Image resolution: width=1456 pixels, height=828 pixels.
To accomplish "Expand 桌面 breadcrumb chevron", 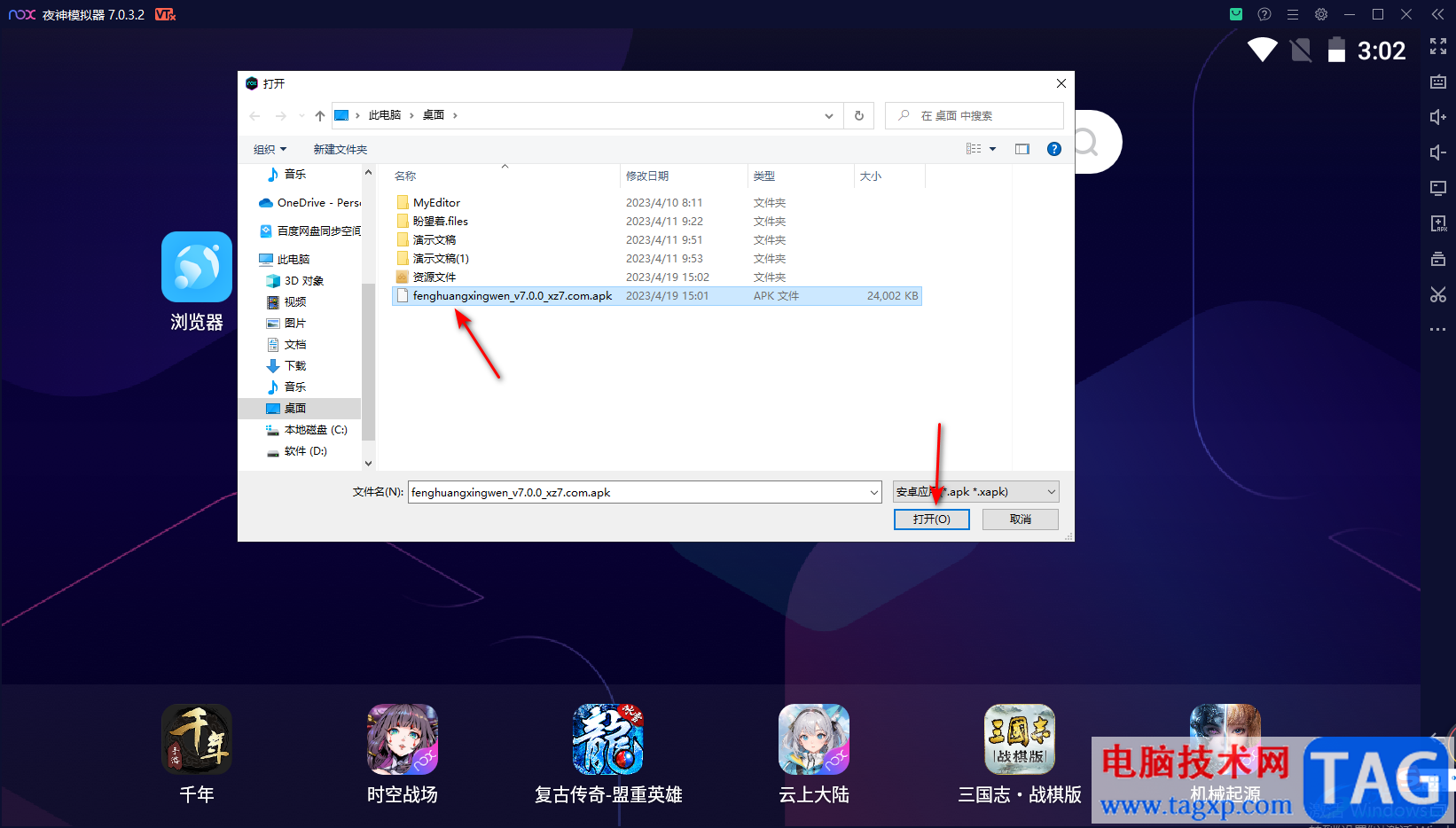I will point(455,115).
